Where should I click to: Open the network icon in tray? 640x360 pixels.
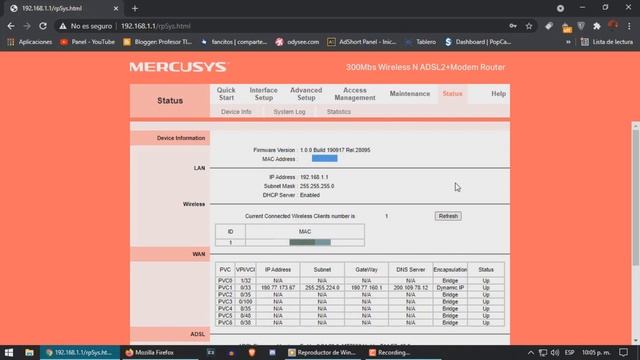click(x=542, y=353)
